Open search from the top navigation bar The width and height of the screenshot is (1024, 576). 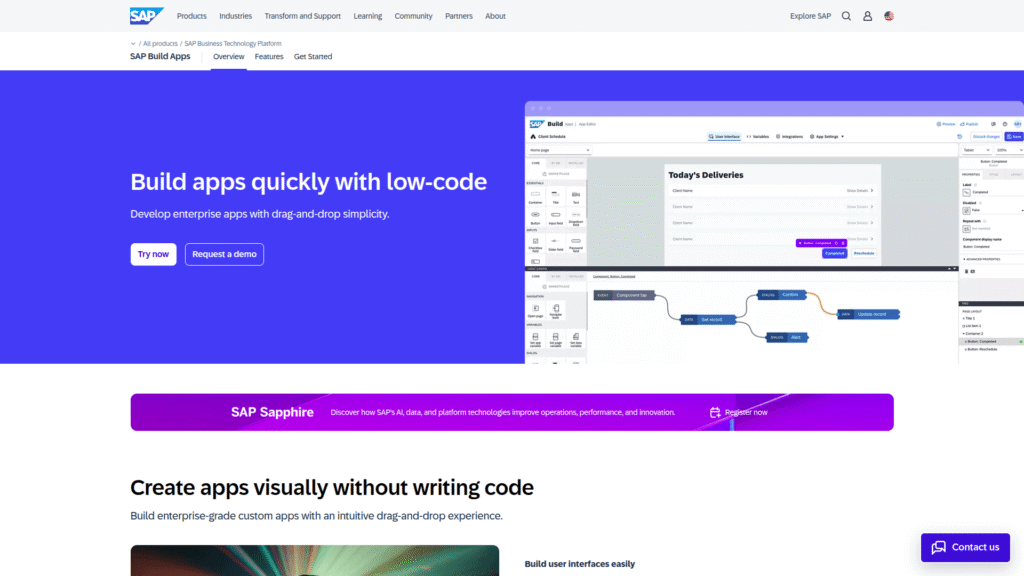coord(846,16)
